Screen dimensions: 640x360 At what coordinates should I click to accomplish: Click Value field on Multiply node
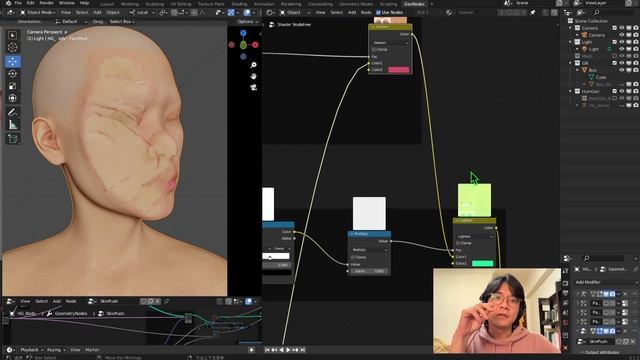[x=369, y=271]
